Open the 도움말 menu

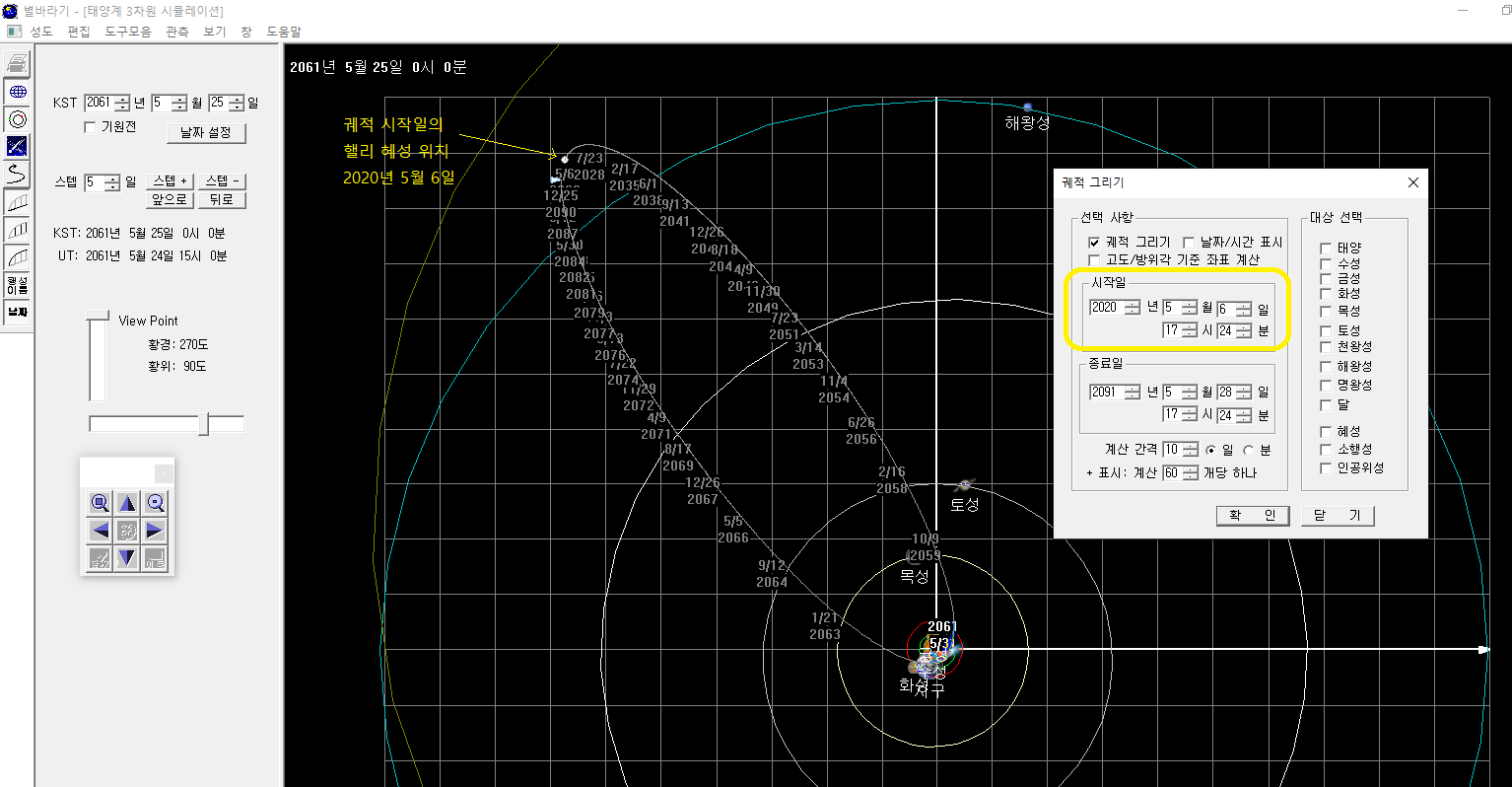click(x=284, y=32)
